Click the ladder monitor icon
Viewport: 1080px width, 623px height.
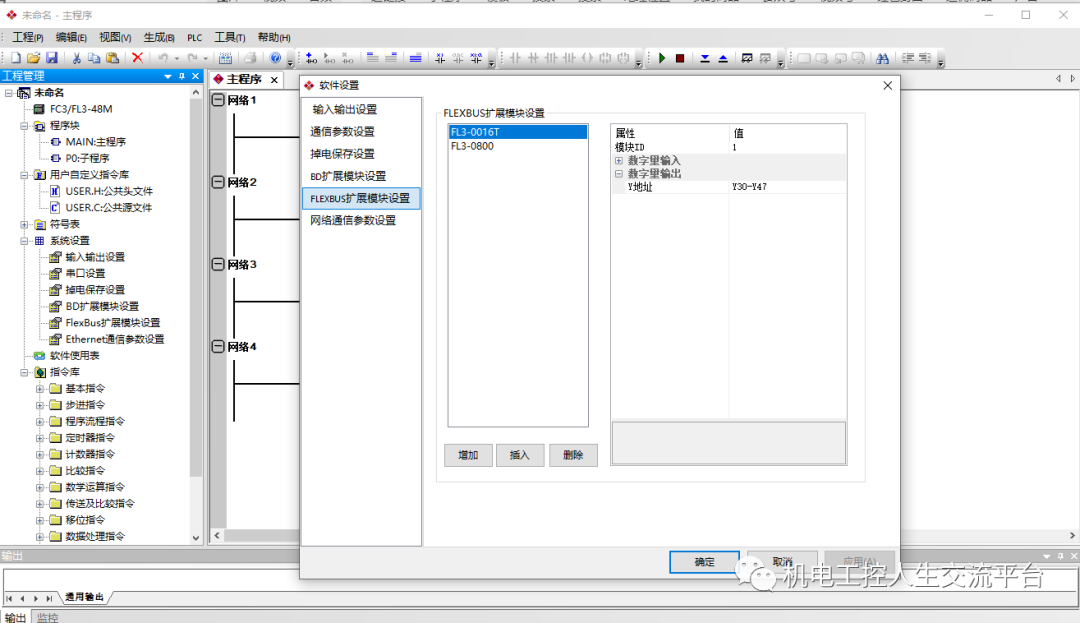[x=747, y=59]
